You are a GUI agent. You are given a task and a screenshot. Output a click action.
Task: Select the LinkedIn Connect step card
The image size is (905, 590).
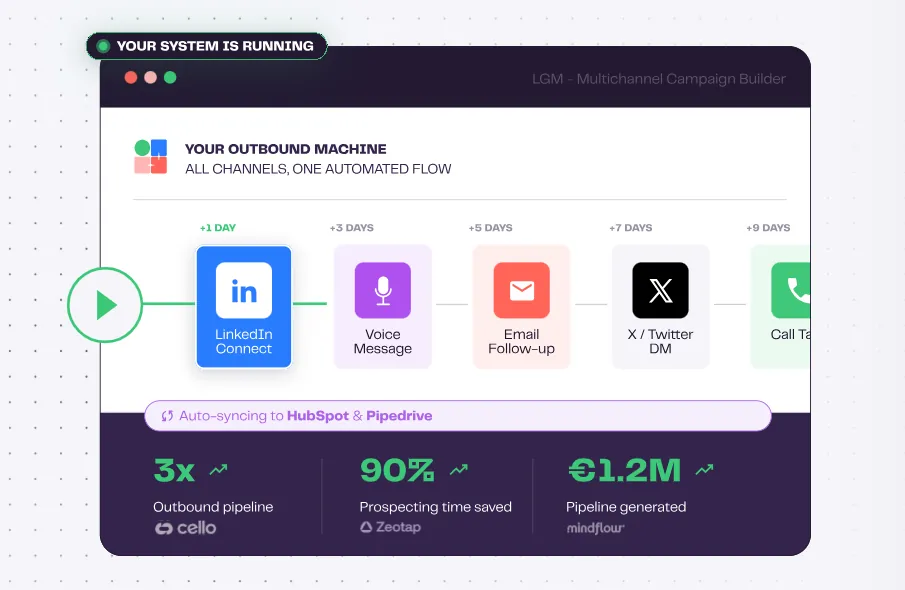coord(244,307)
